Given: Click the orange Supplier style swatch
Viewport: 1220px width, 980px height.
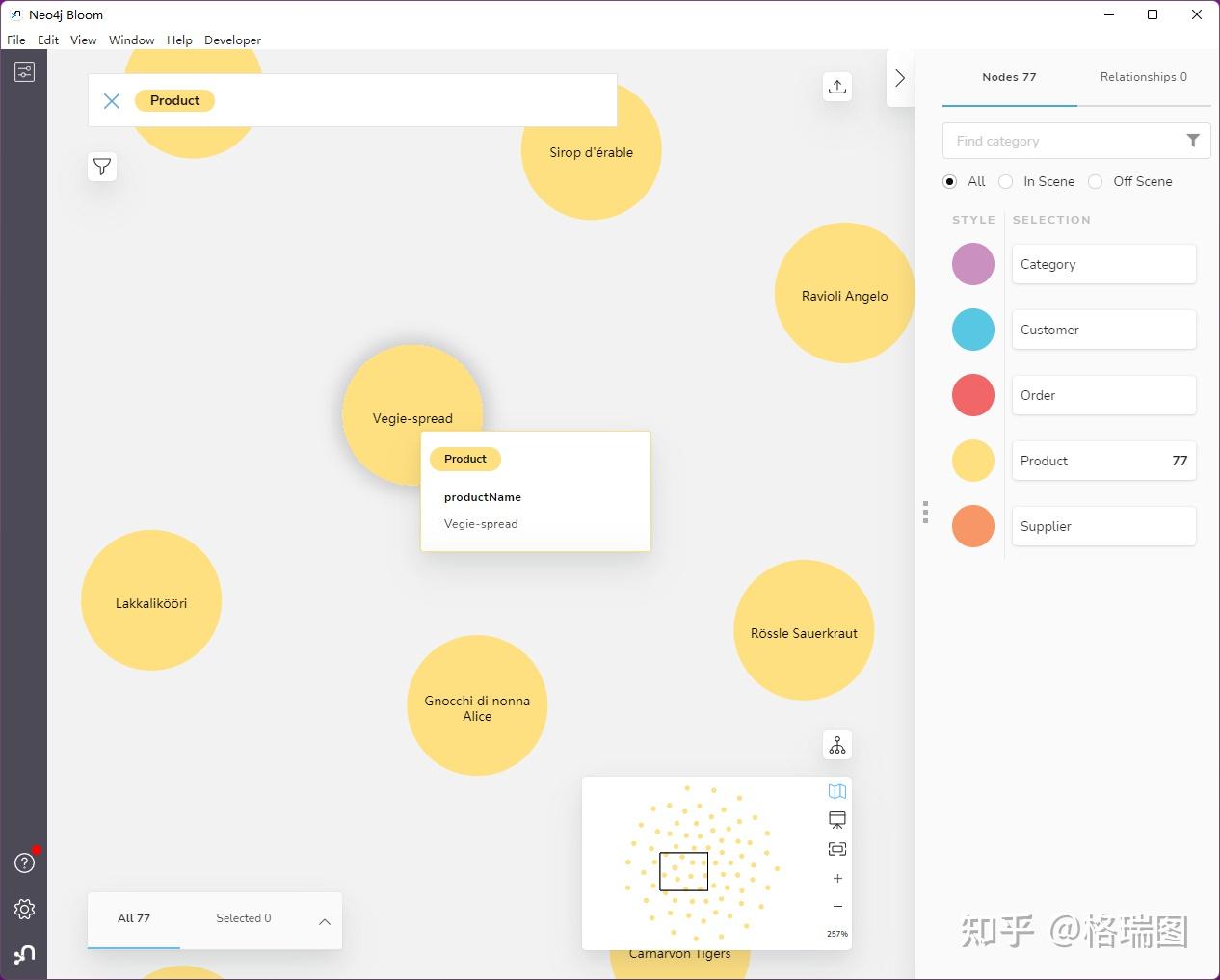Looking at the screenshot, I should tap(973, 526).
